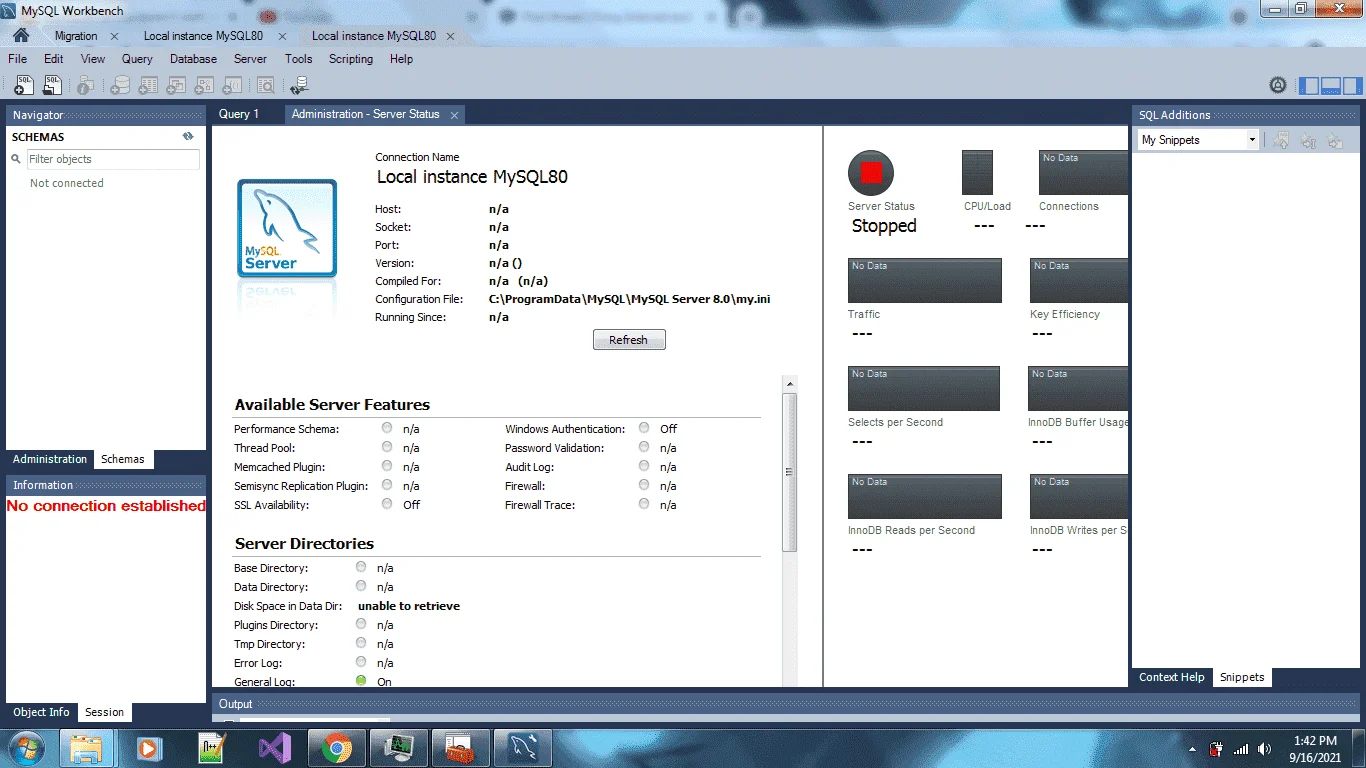1366x768 pixels.
Task: Click the 'Not connected' text in Schemas
Action: (x=67, y=183)
